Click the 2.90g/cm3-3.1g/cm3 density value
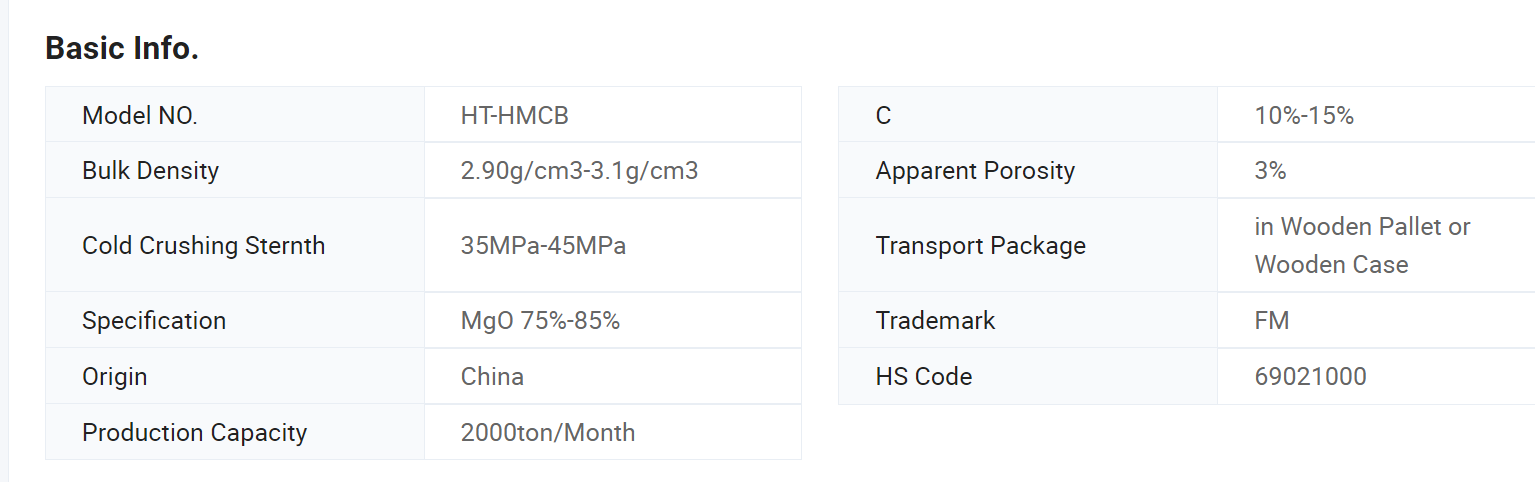The image size is (1535, 482). click(579, 171)
